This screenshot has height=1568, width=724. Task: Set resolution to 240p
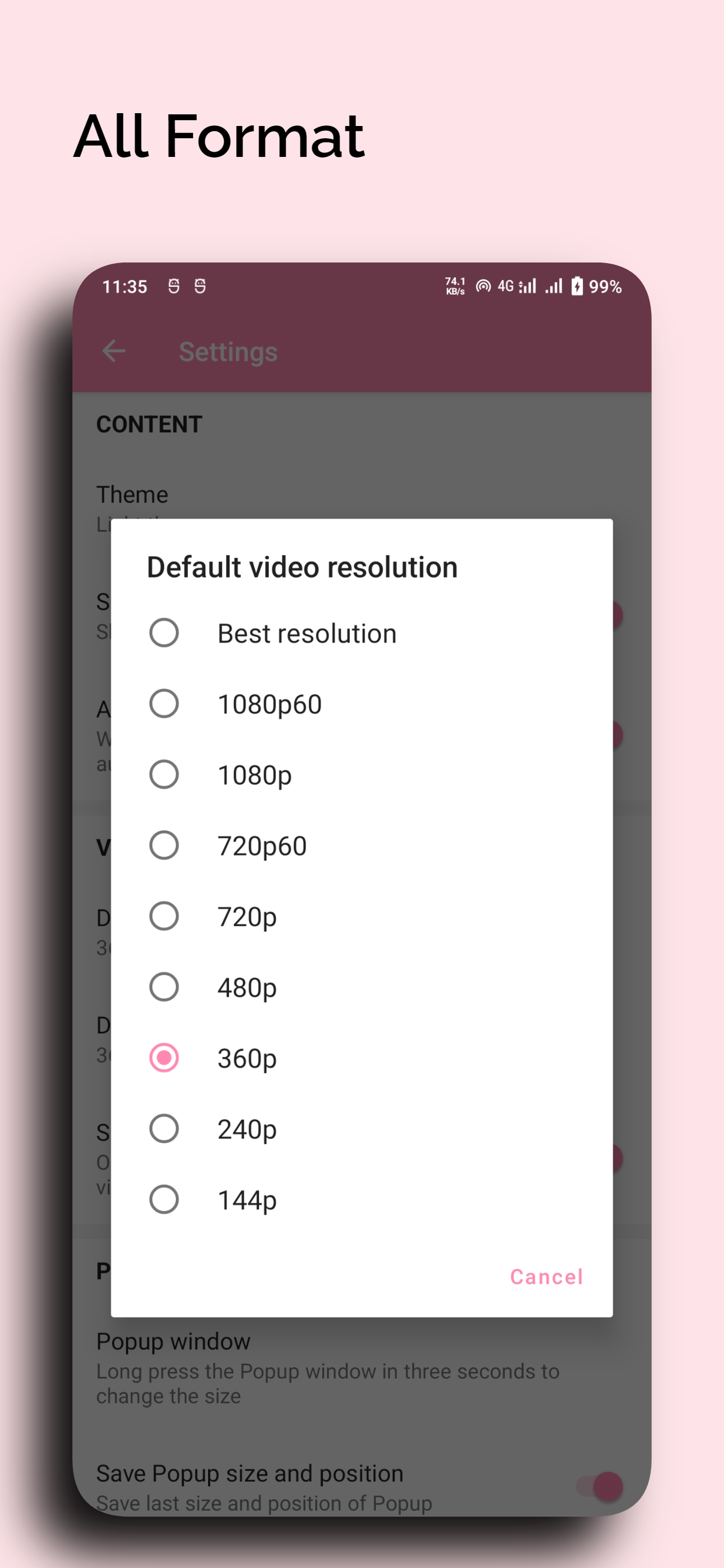tap(164, 1129)
